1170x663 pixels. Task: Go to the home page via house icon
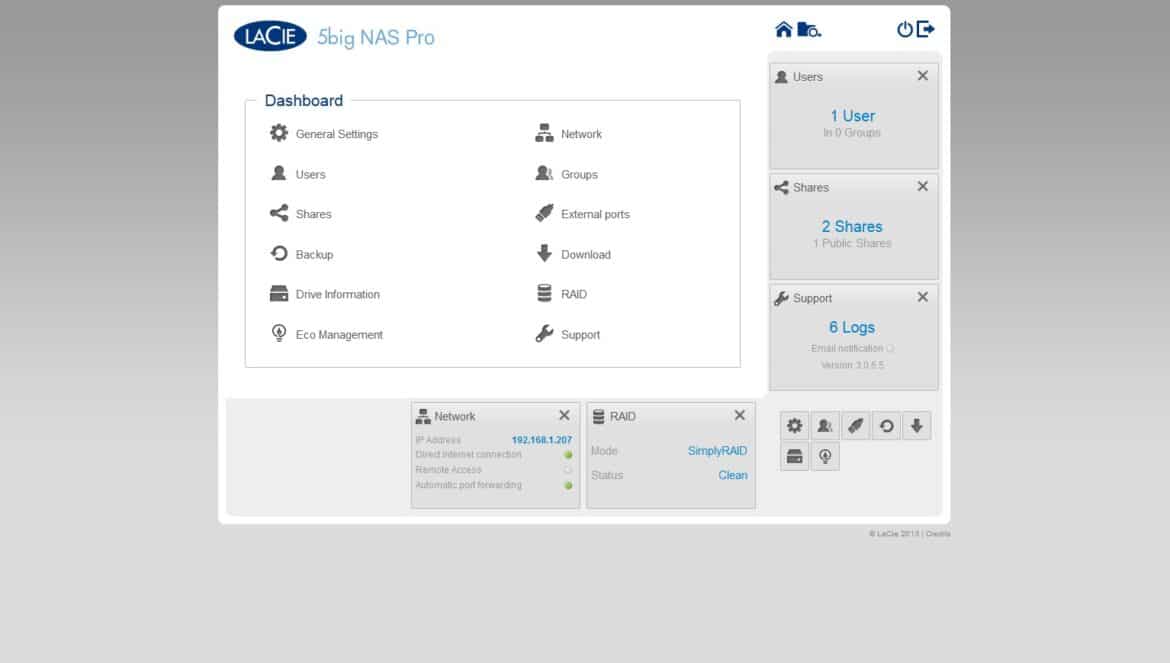click(783, 29)
